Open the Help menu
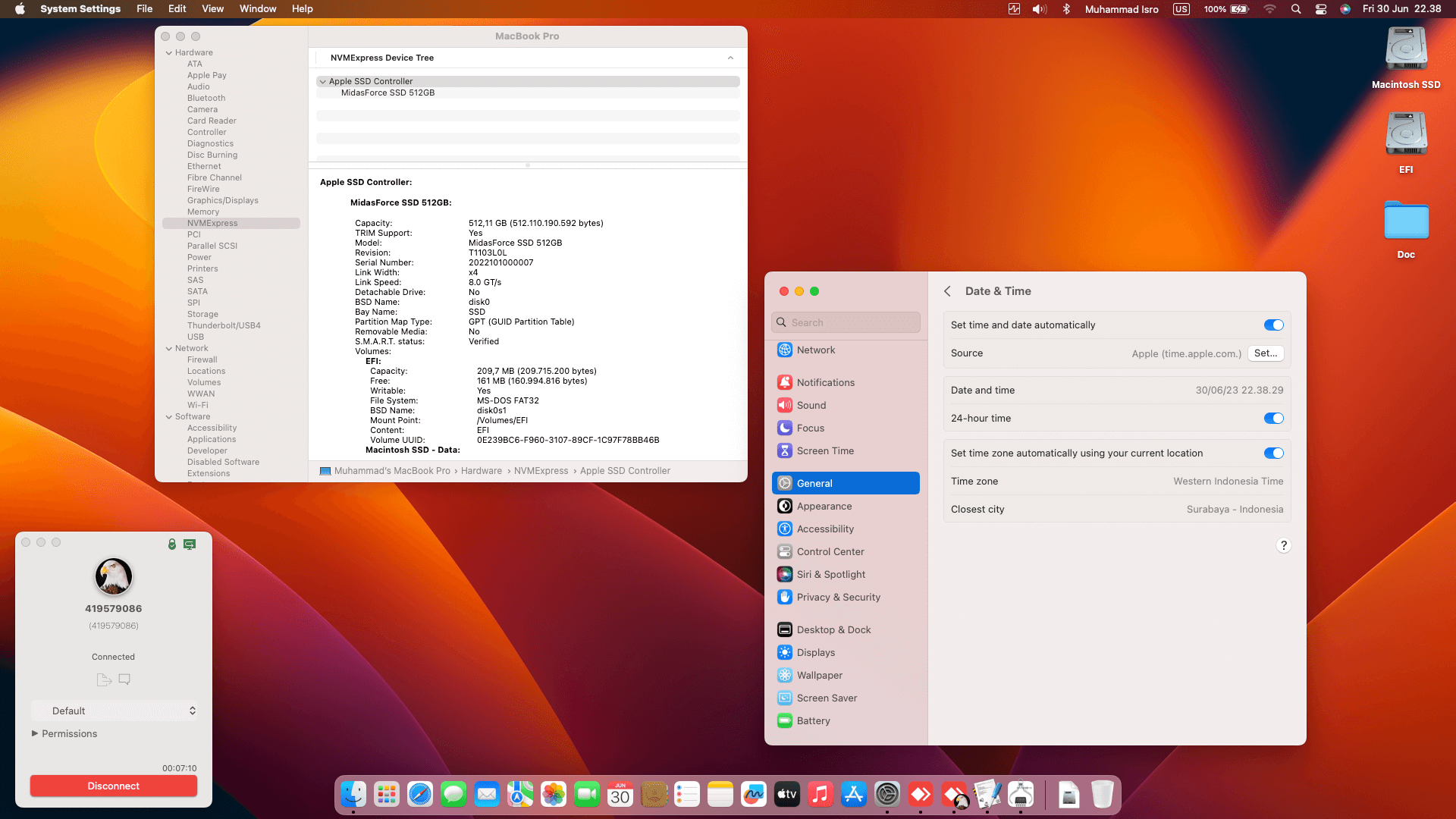 click(x=303, y=9)
